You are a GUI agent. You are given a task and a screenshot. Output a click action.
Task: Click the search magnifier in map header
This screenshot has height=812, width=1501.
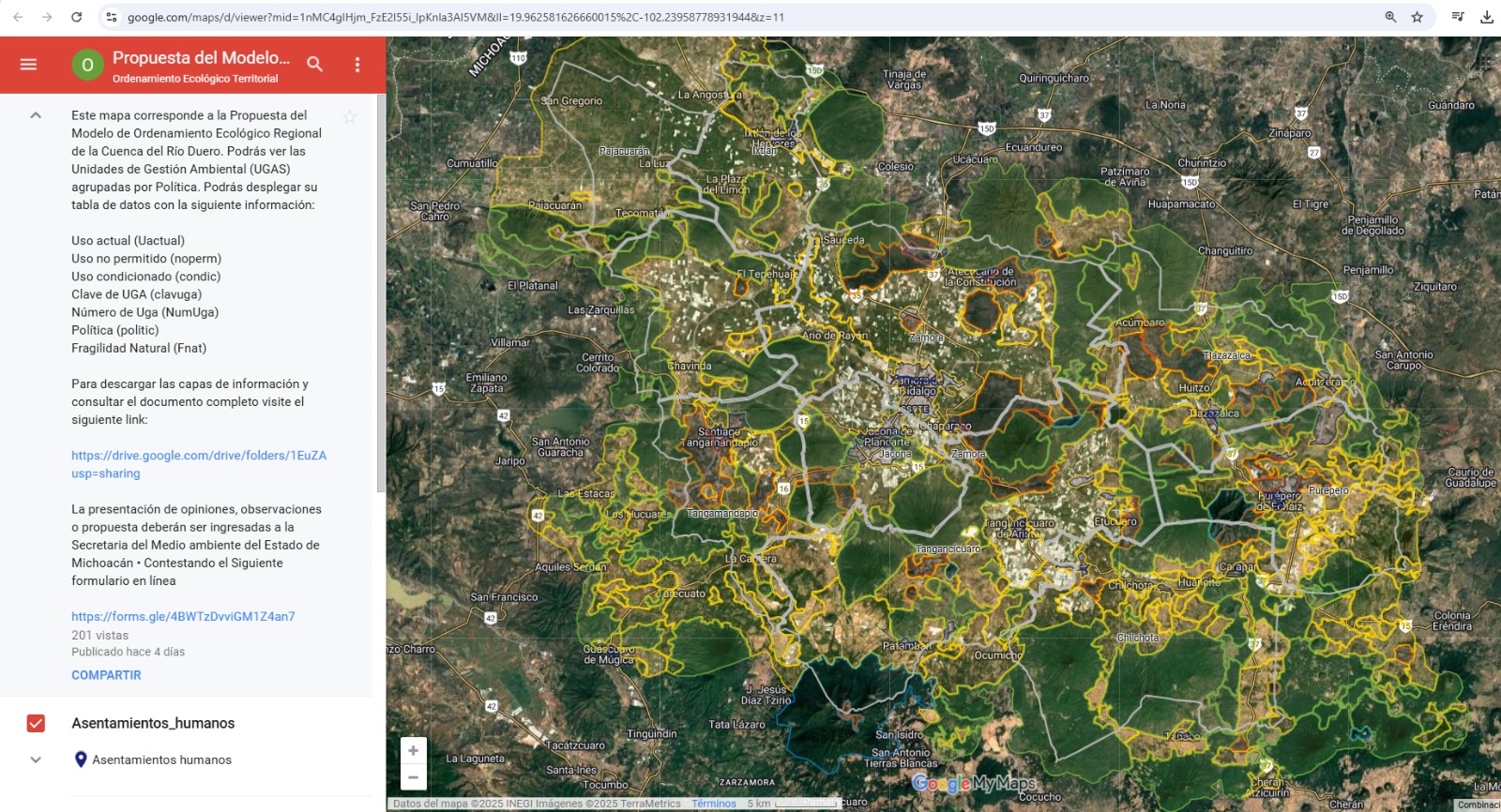click(x=315, y=65)
